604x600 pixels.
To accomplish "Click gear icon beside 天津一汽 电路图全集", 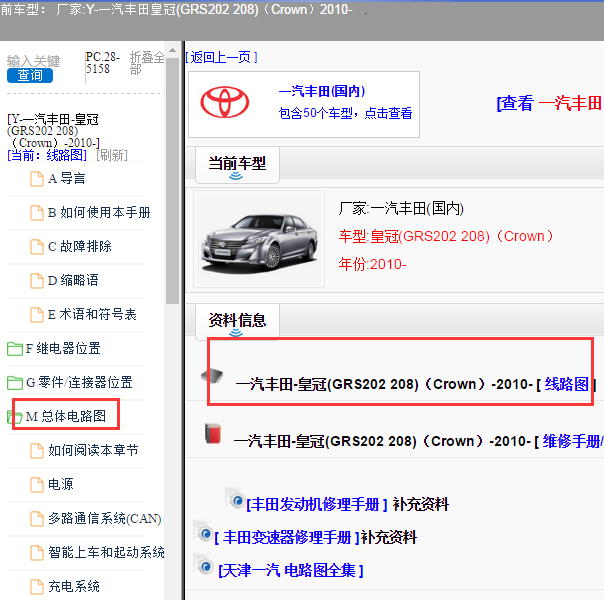I will (x=203, y=565).
